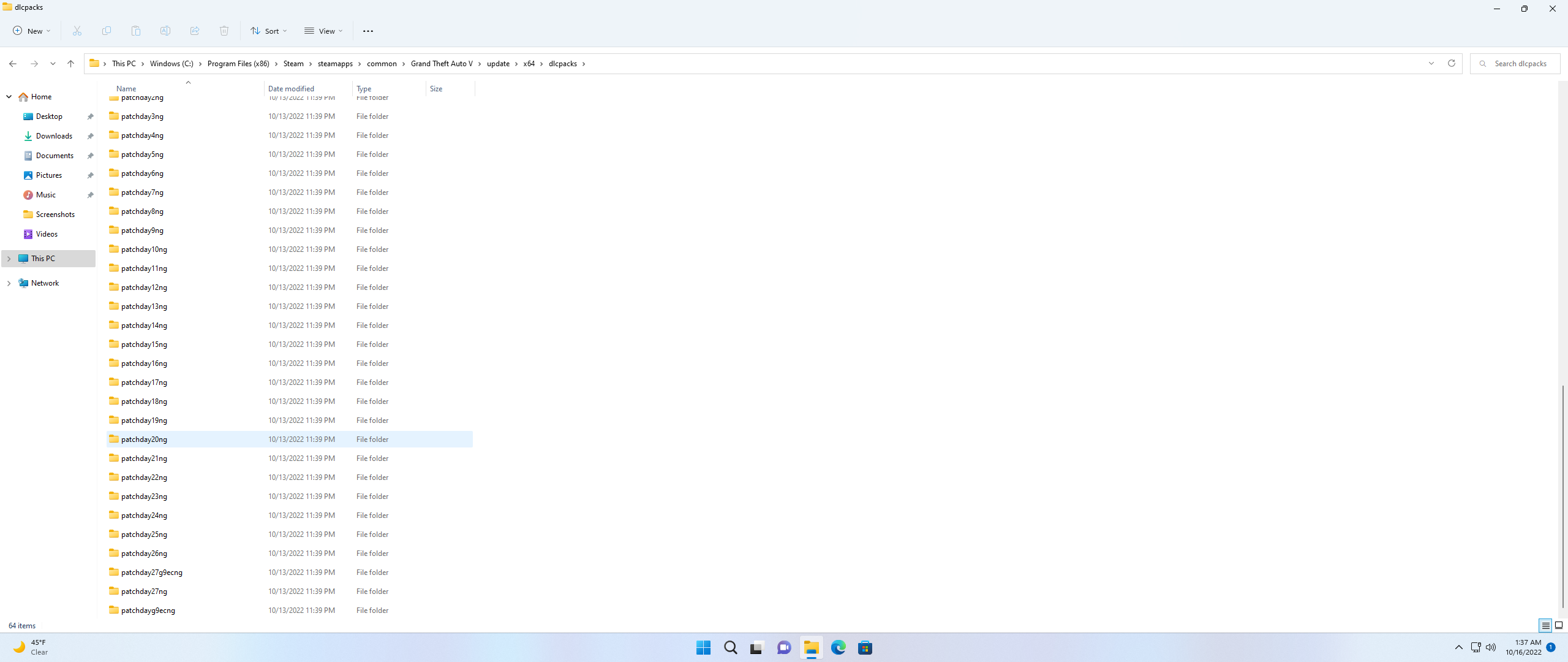Expand the Network tree node
The height and width of the screenshot is (662, 1568).
[9, 283]
